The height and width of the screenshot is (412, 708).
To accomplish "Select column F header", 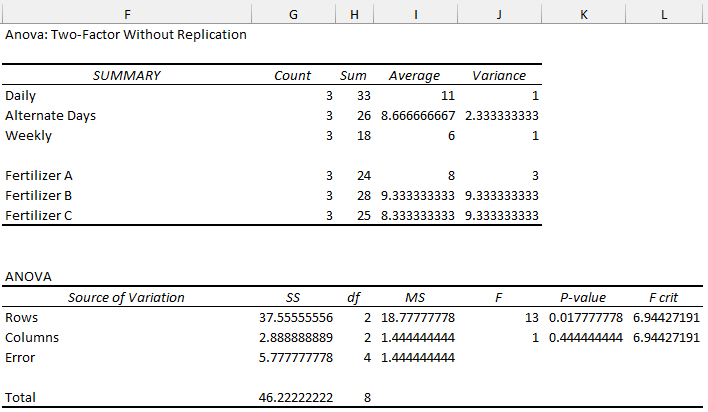I will [126, 12].
